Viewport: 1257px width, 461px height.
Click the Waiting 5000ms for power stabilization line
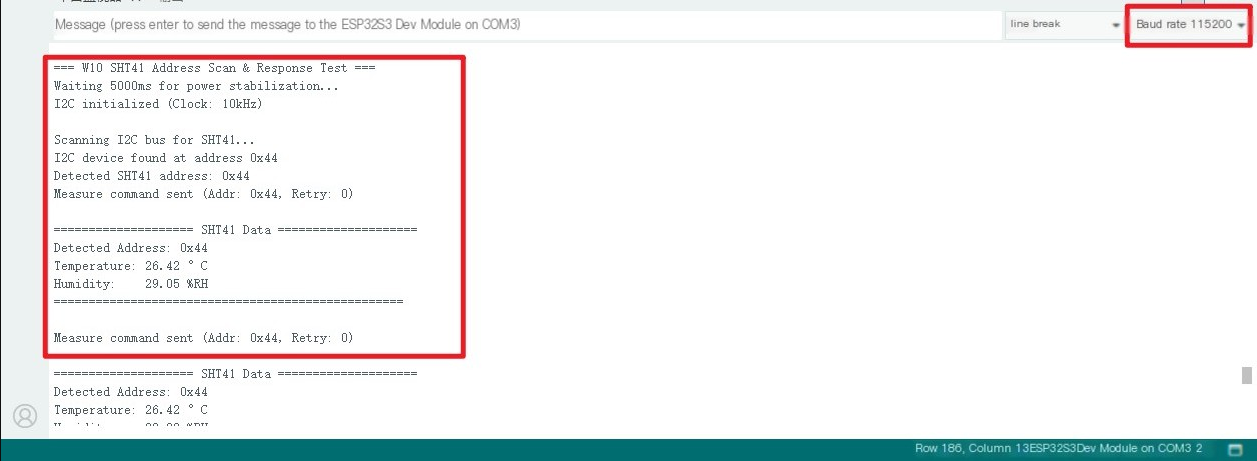coord(196,86)
